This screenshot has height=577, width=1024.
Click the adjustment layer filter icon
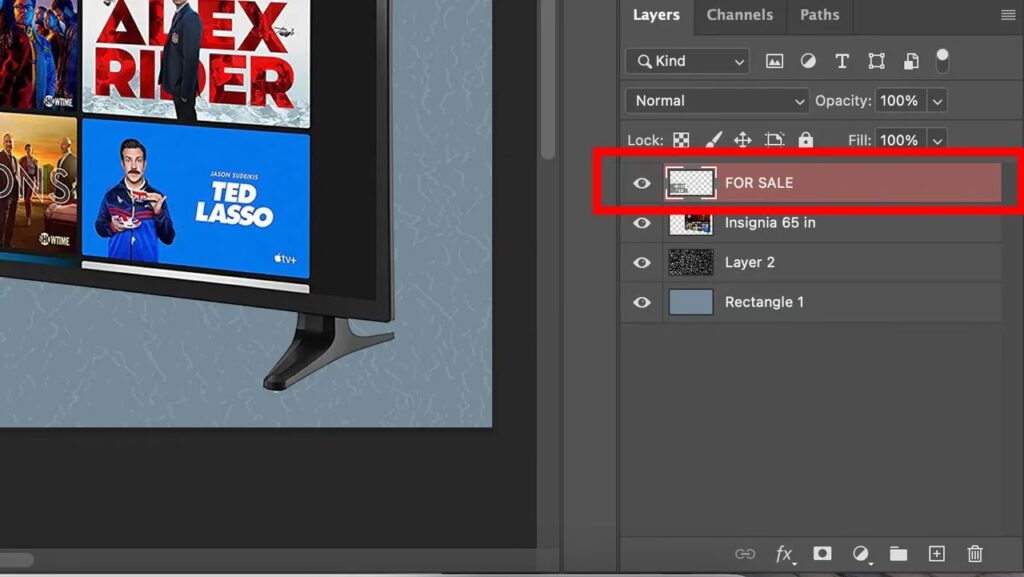coord(808,61)
